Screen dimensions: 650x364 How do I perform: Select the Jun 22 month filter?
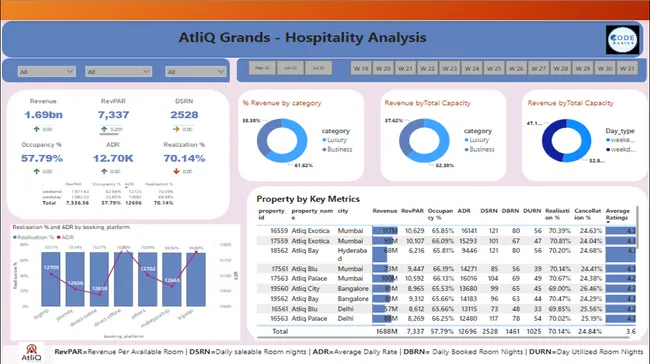click(290, 68)
